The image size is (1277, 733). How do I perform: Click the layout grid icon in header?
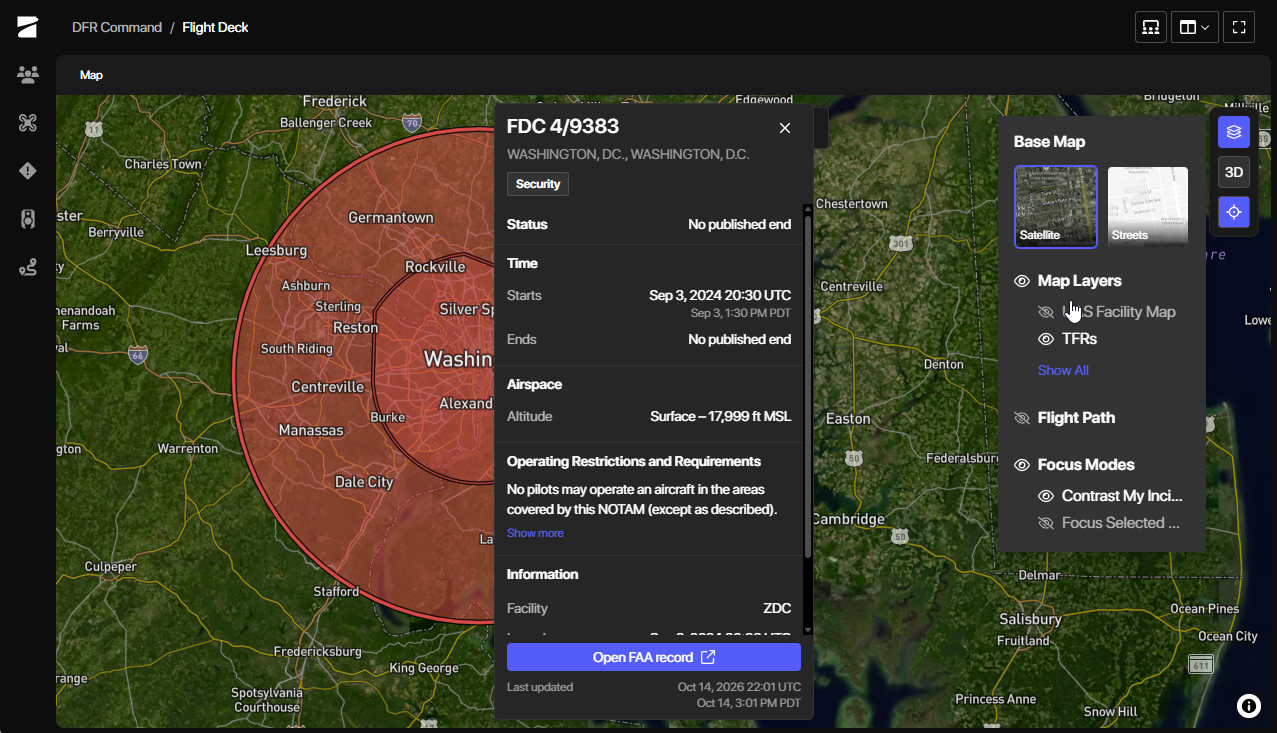pos(1151,27)
